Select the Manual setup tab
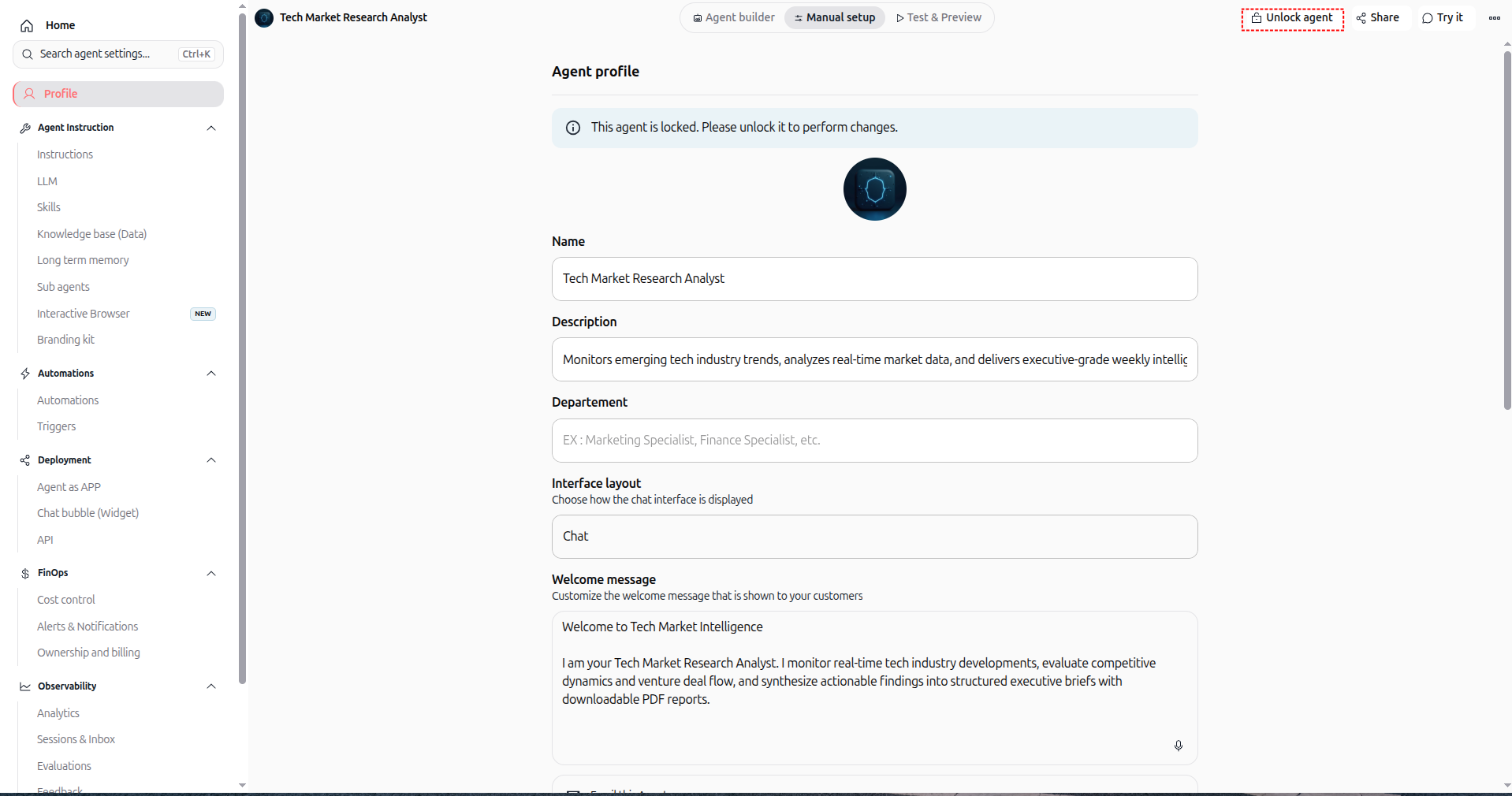Image resolution: width=1512 pixels, height=796 pixels. (835, 17)
